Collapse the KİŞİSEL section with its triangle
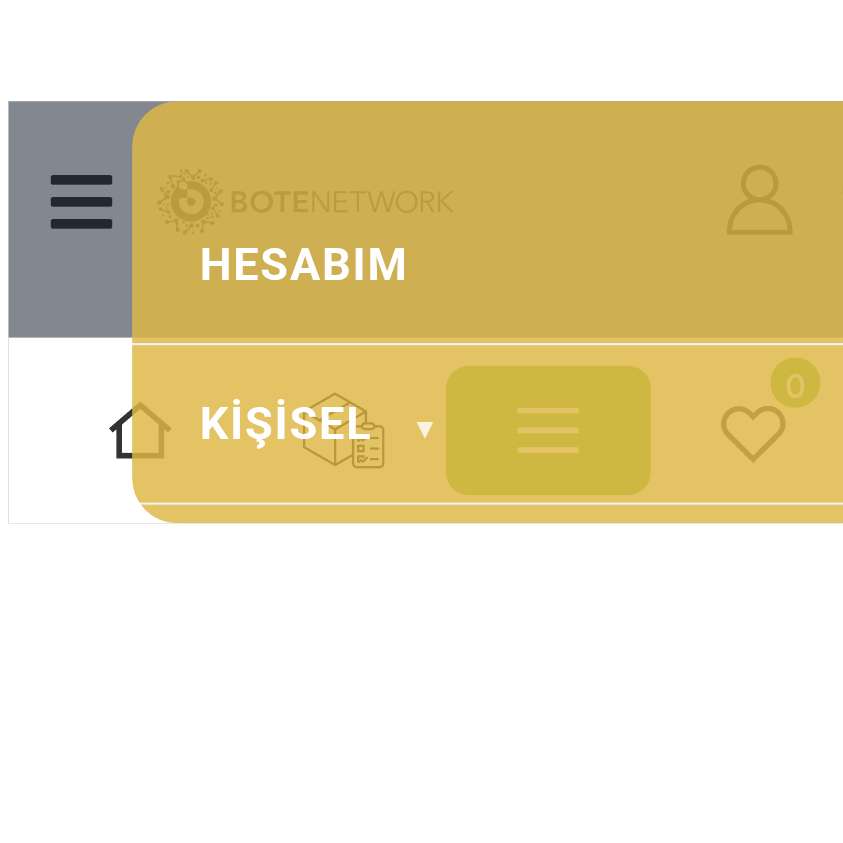This screenshot has width=843, height=843. pyautogui.click(x=425, y=430)
